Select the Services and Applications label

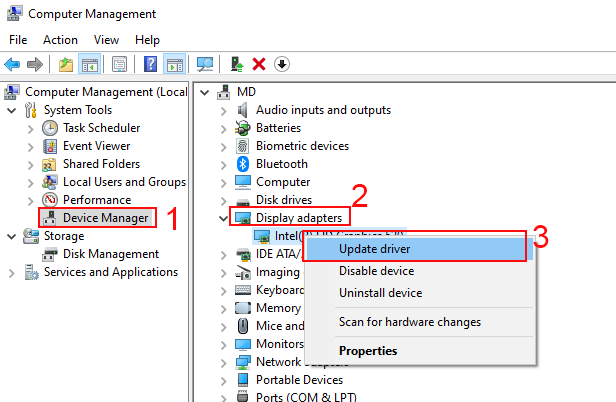(x=111, y=272)
